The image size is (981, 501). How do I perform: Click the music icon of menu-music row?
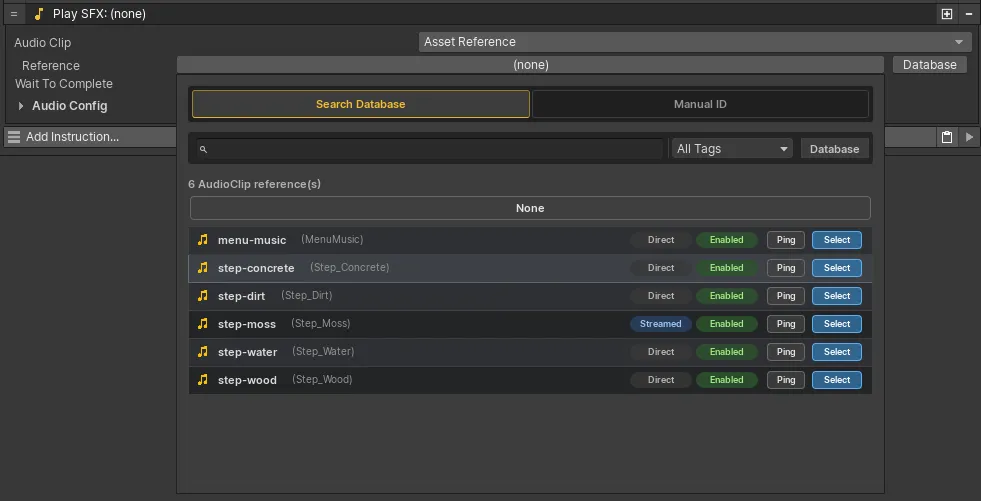tap(202, 240)
